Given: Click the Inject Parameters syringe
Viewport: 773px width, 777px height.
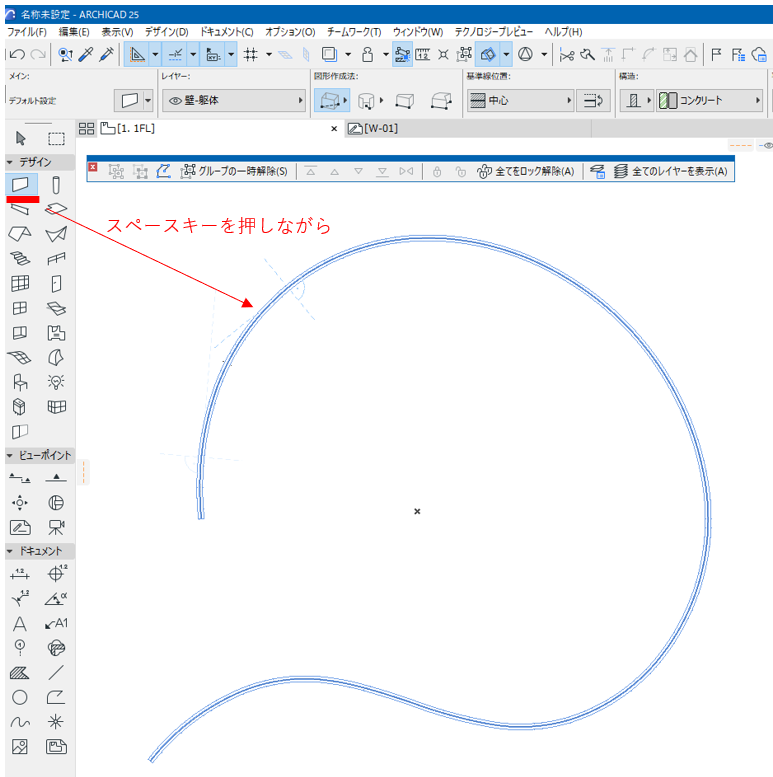Looking at the screenshot, I should point(107,54).
